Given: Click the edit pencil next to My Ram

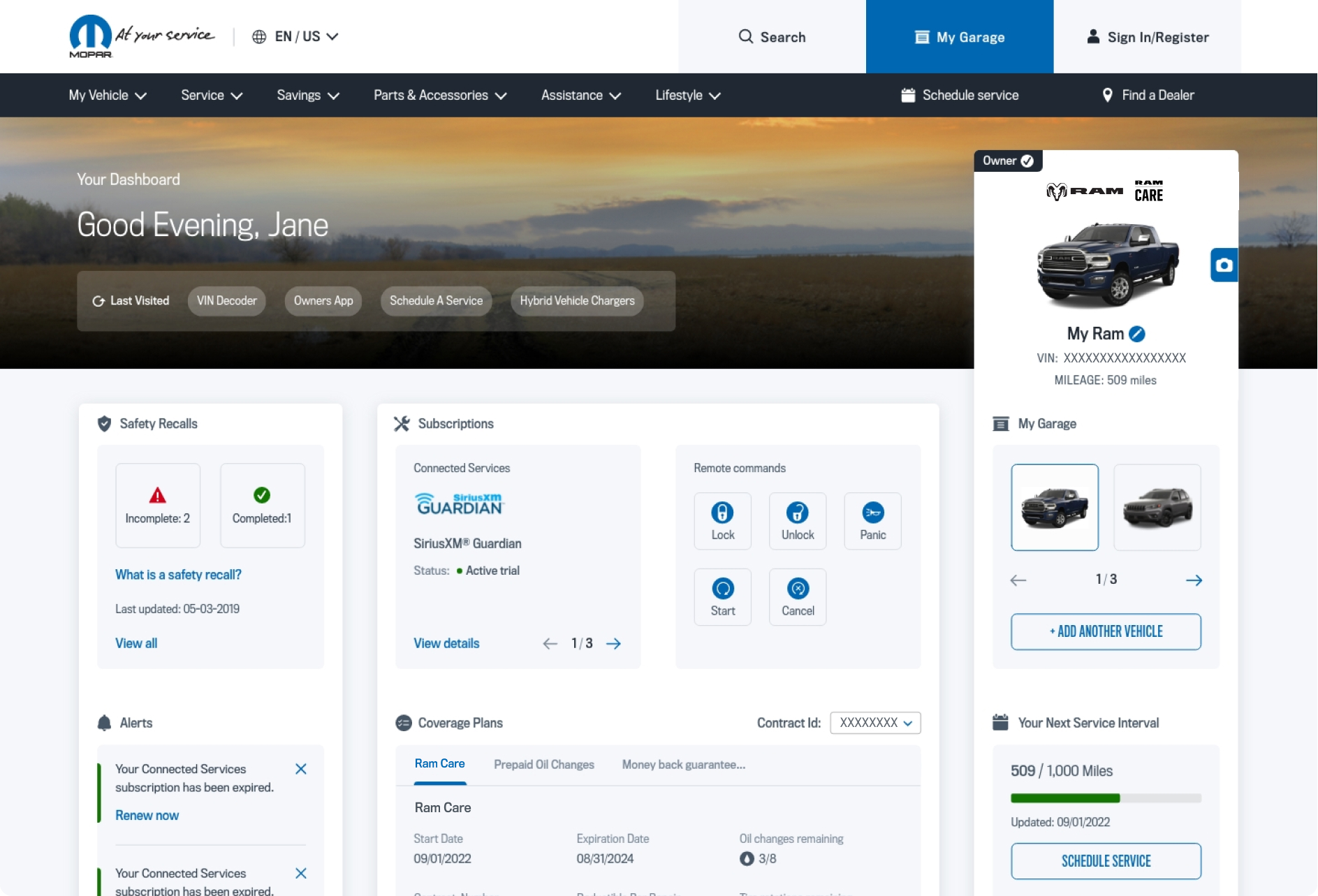Looking at the screenshot, I should point(1137,334).
